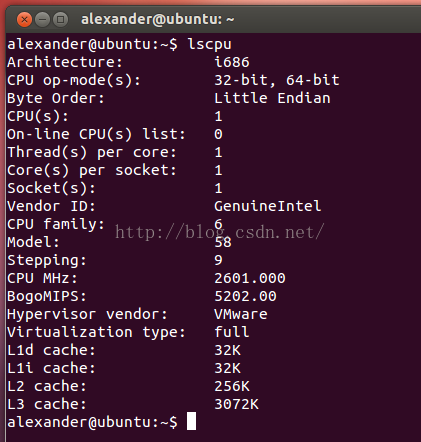Click the 'Architecture:' label

tap(65, 62)
